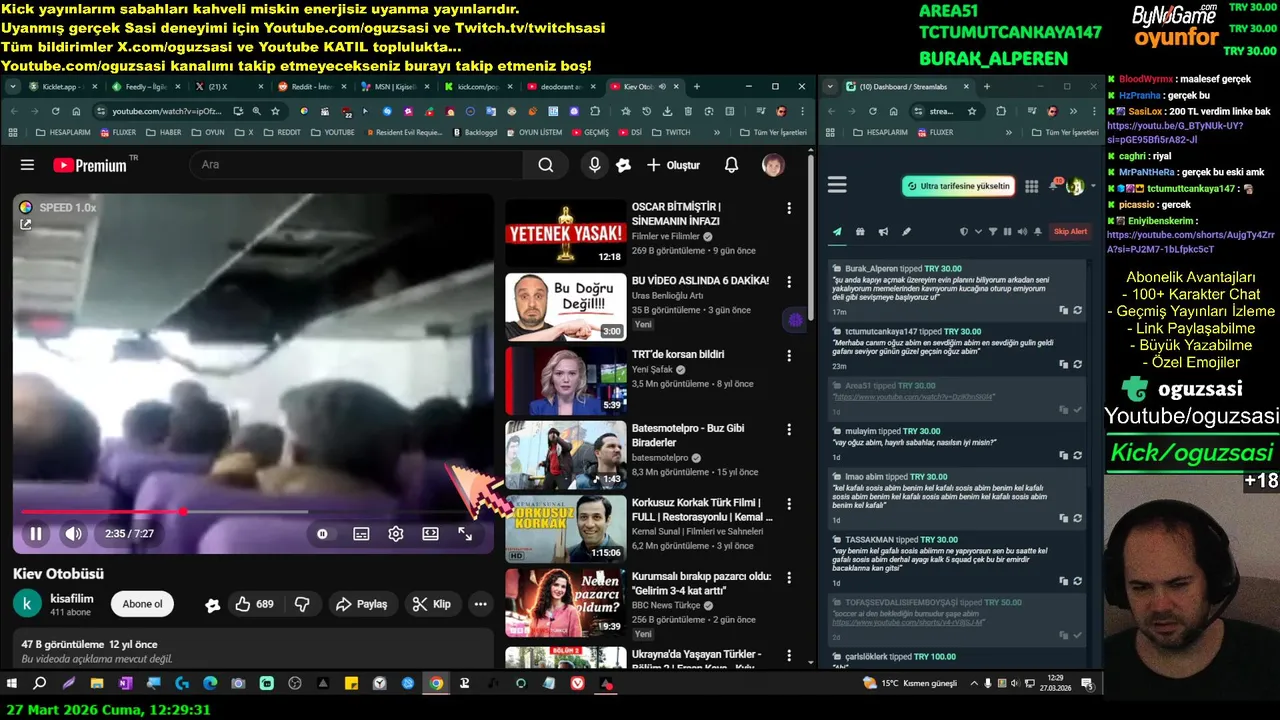Open Streamlabs notifications bell with badge 10
This screenshot has width=1280, height=720.
tap(1055, 185)
